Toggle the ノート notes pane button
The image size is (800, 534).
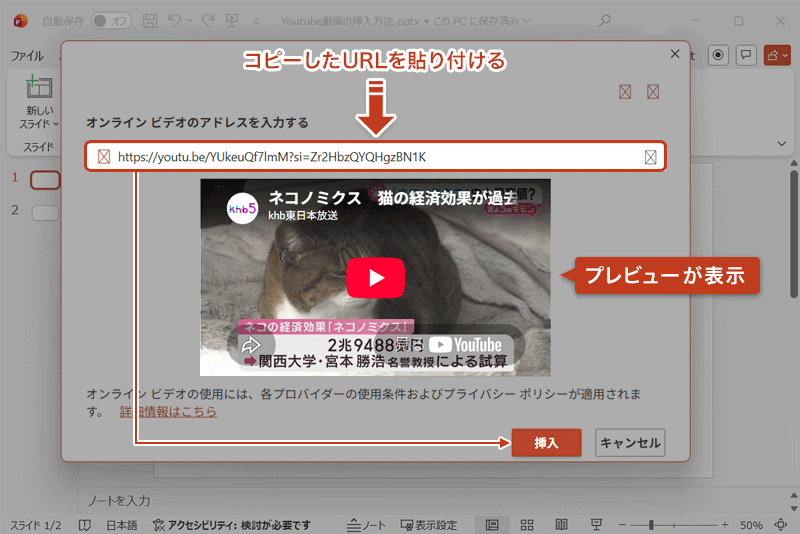coord(366,525)
